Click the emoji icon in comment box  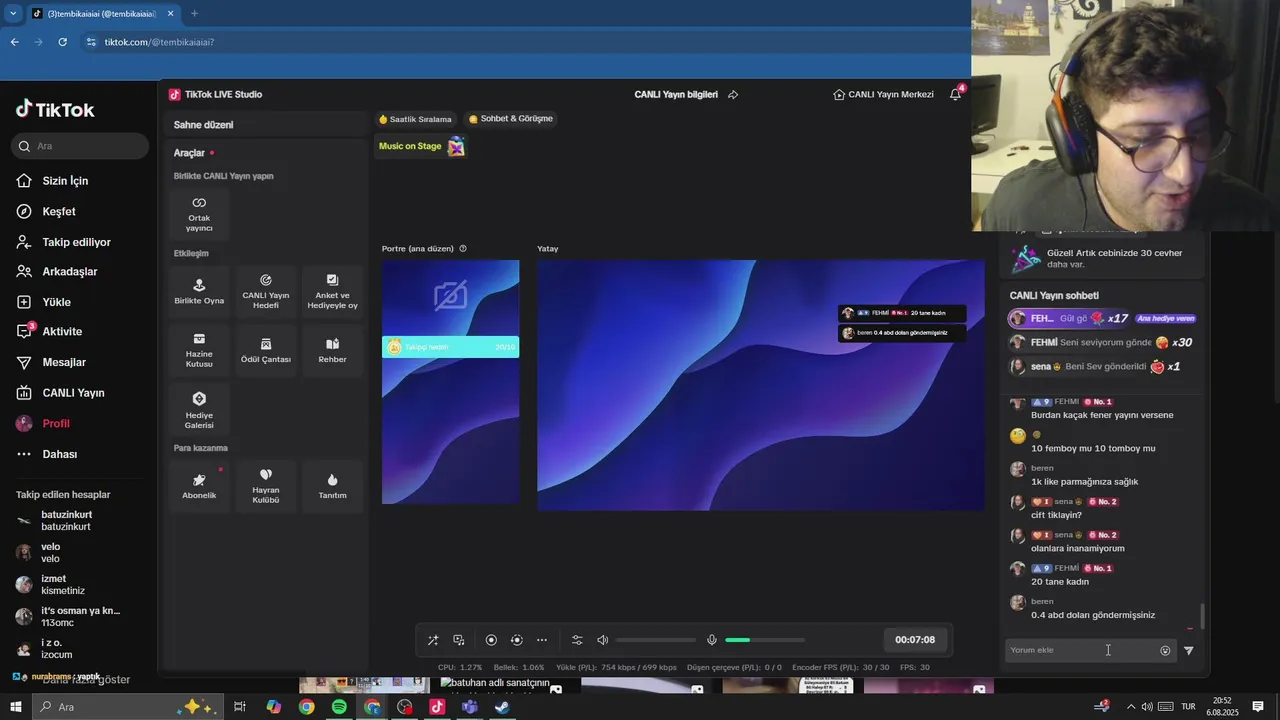click(1165, 650)
